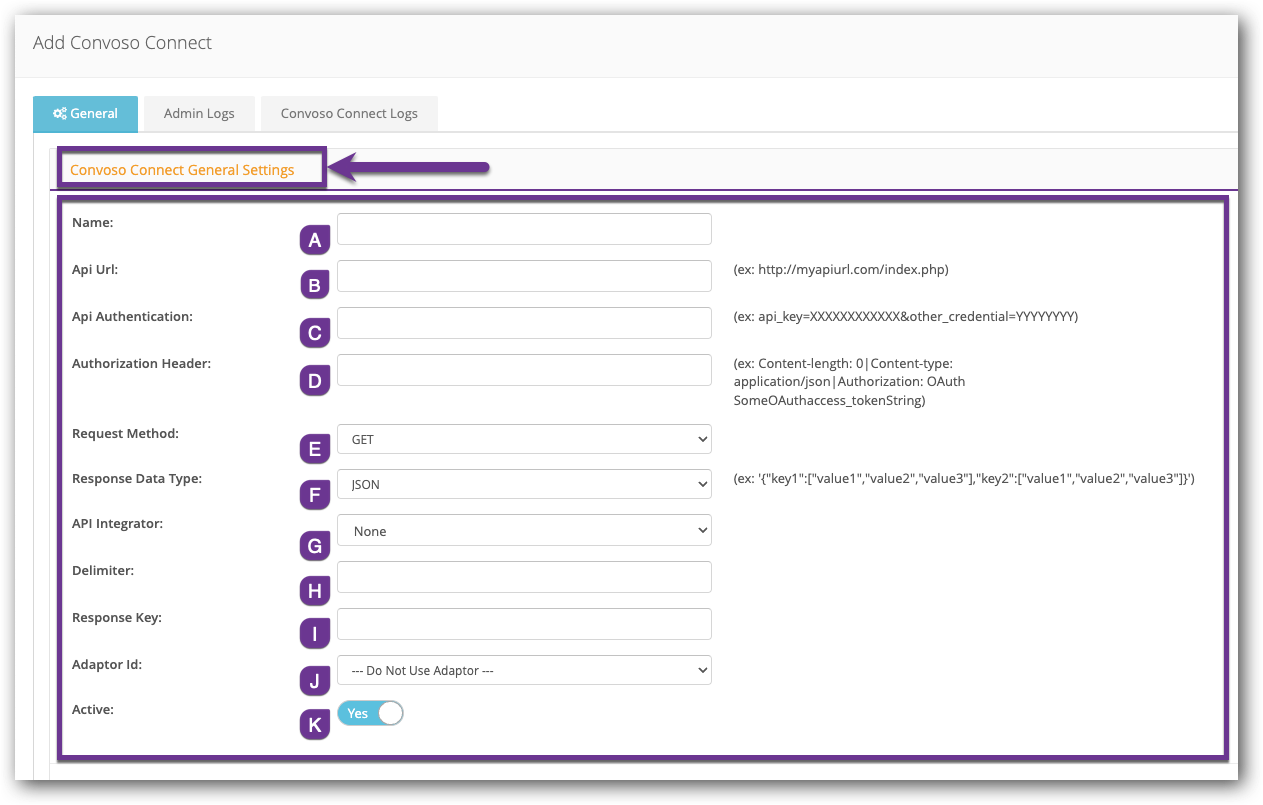The width and height of the screenshot is (1263, 805).
Task: Open the Request Method dropdown showing GET
Action: pos(524,439)
